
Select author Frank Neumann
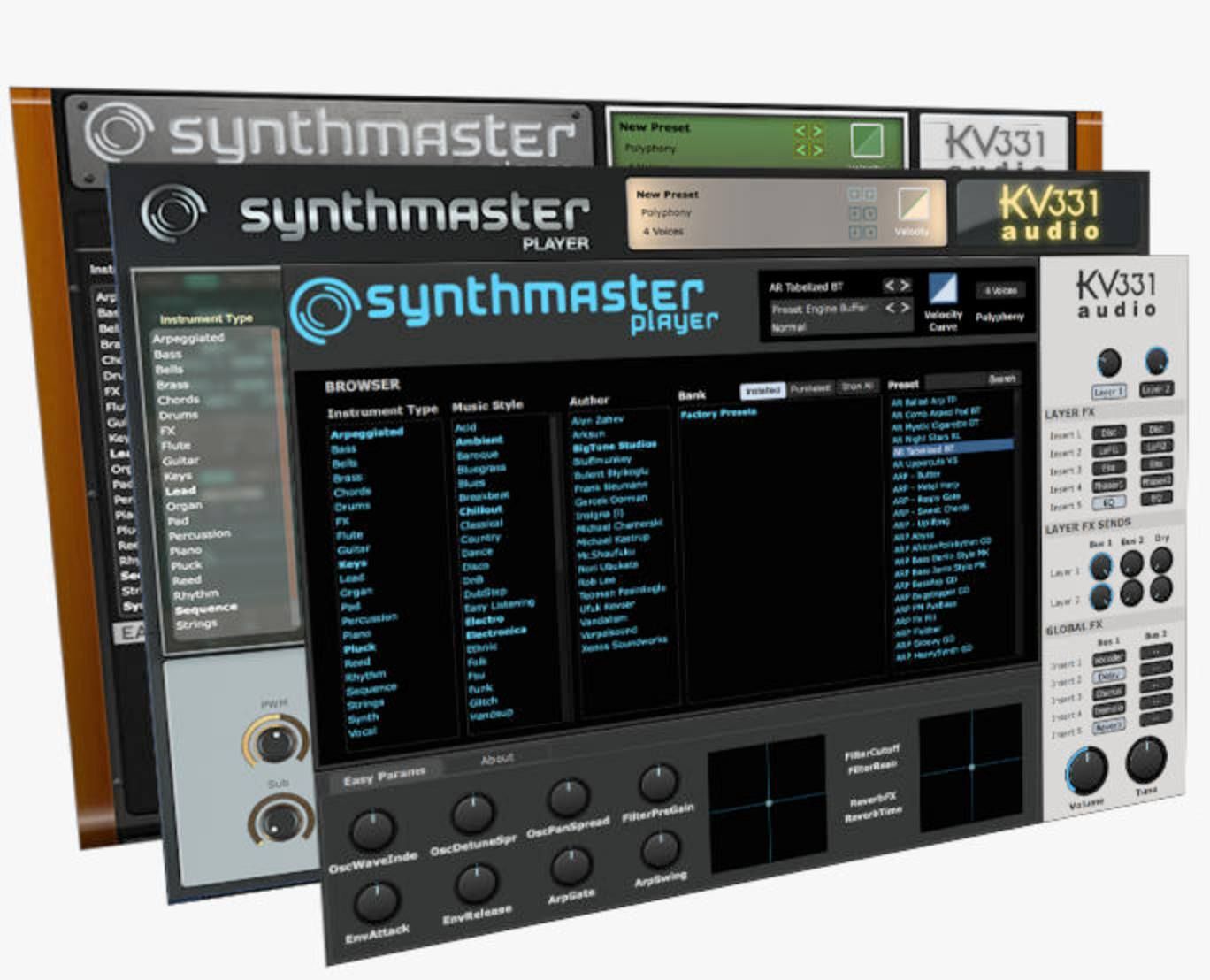pyautogui.click(x=611, y=486)
